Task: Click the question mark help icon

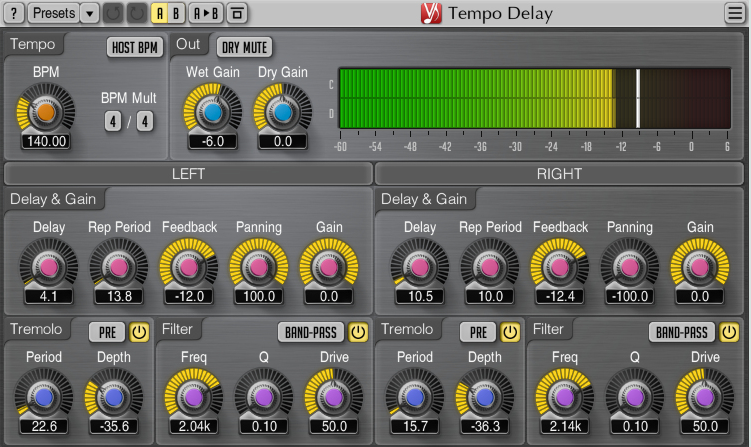Action: pos(14,13)
